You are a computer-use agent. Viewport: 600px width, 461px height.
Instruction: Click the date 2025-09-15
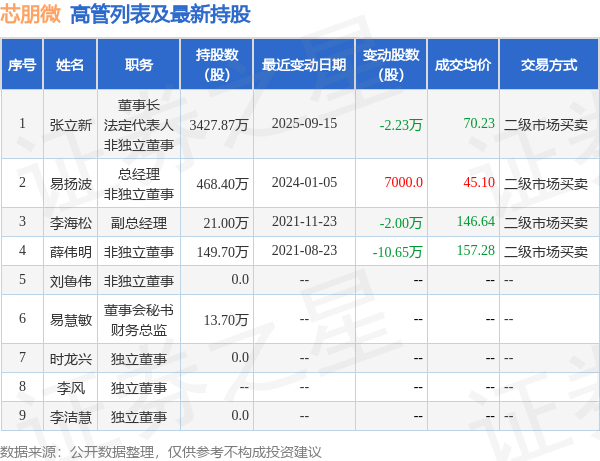304,123
